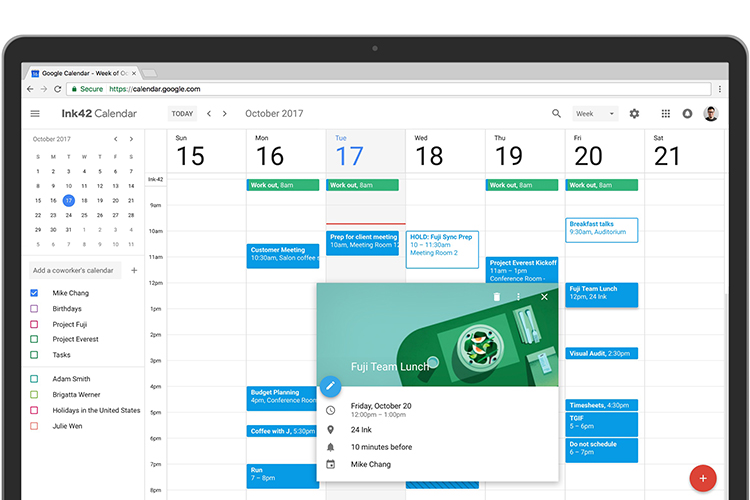Viewport: 750px width, 500px height.
Task: Open Prep for client meeting event
Action: (363, 243)
